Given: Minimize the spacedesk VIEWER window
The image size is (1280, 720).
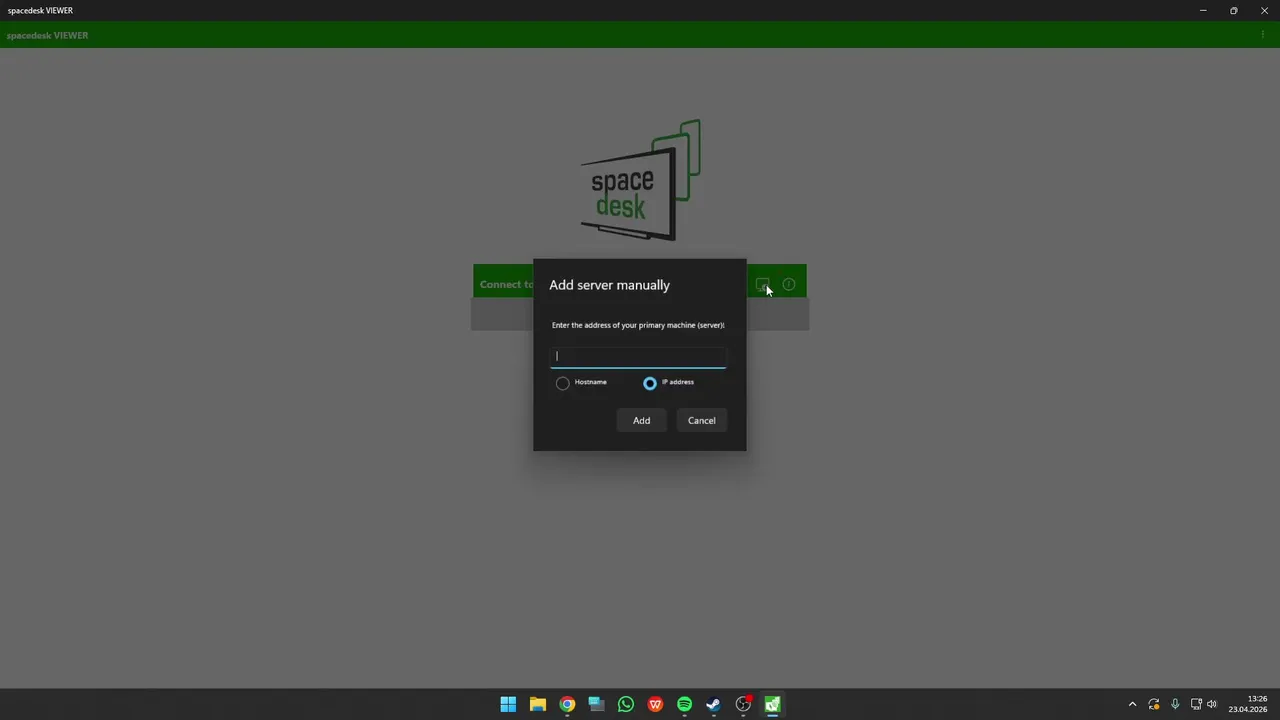Looking at the screenshot, I should (1203, 10).
